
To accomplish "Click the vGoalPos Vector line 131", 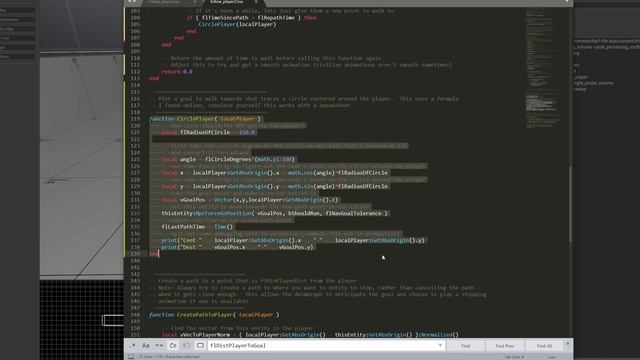I will [250, 200].
